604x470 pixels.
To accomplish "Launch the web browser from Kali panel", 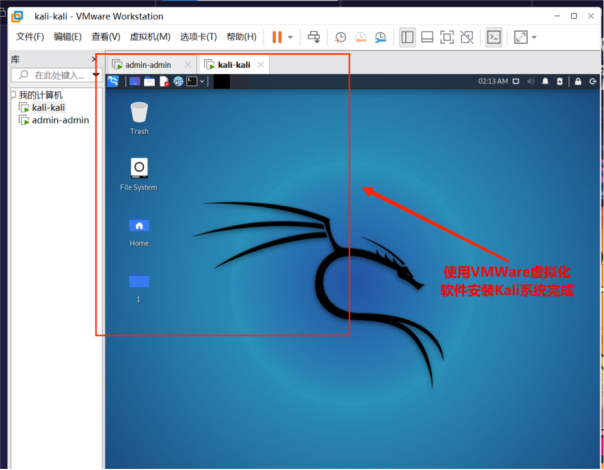I will click(x=178, y=81).
